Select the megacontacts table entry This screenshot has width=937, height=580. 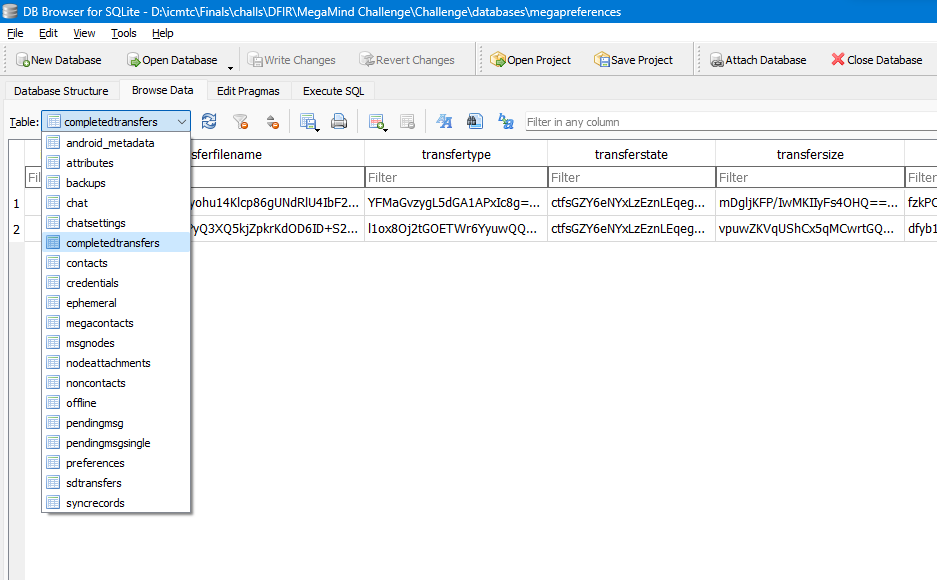point(116,323)
